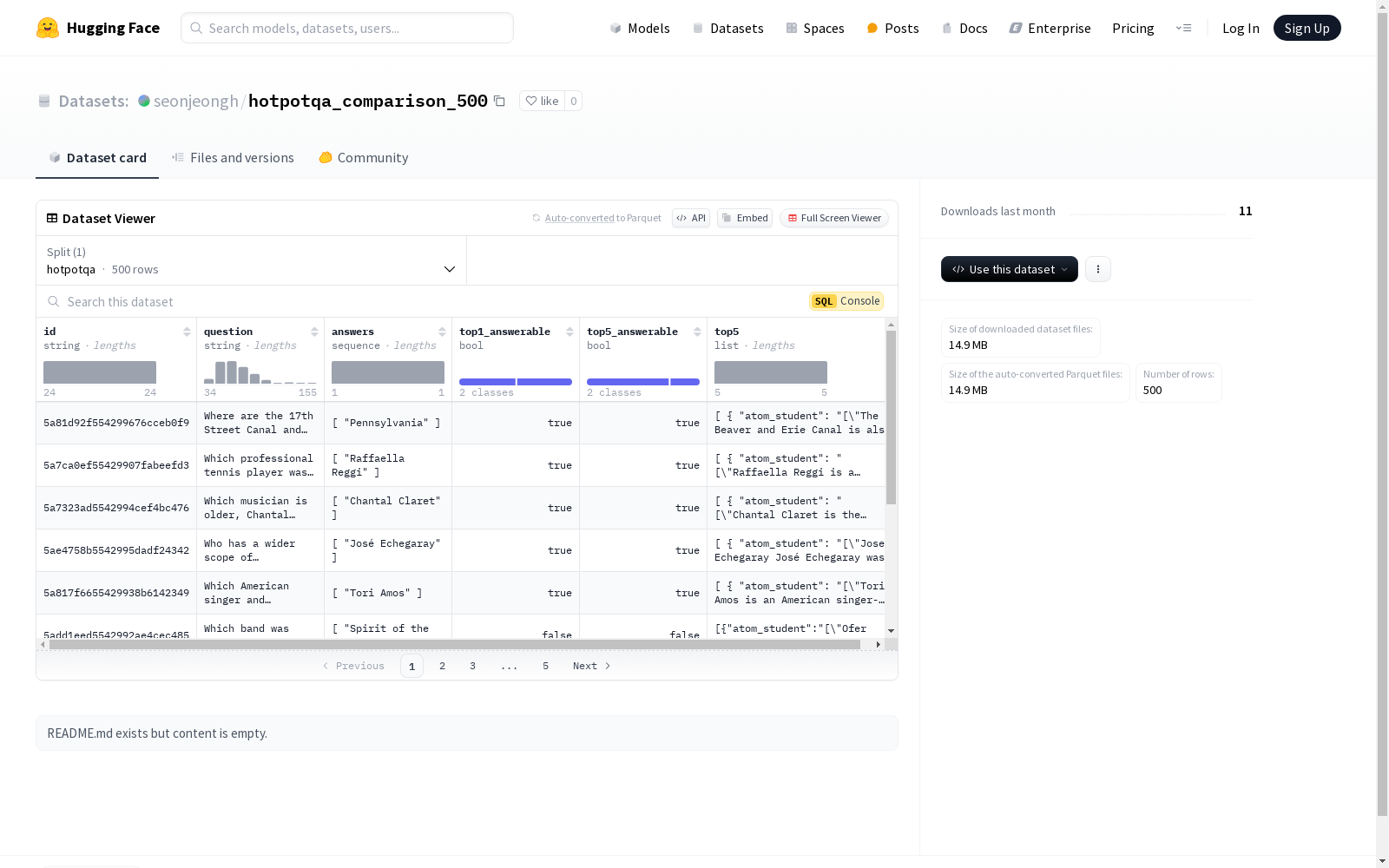Click the Embed button

tap(745, 218)
